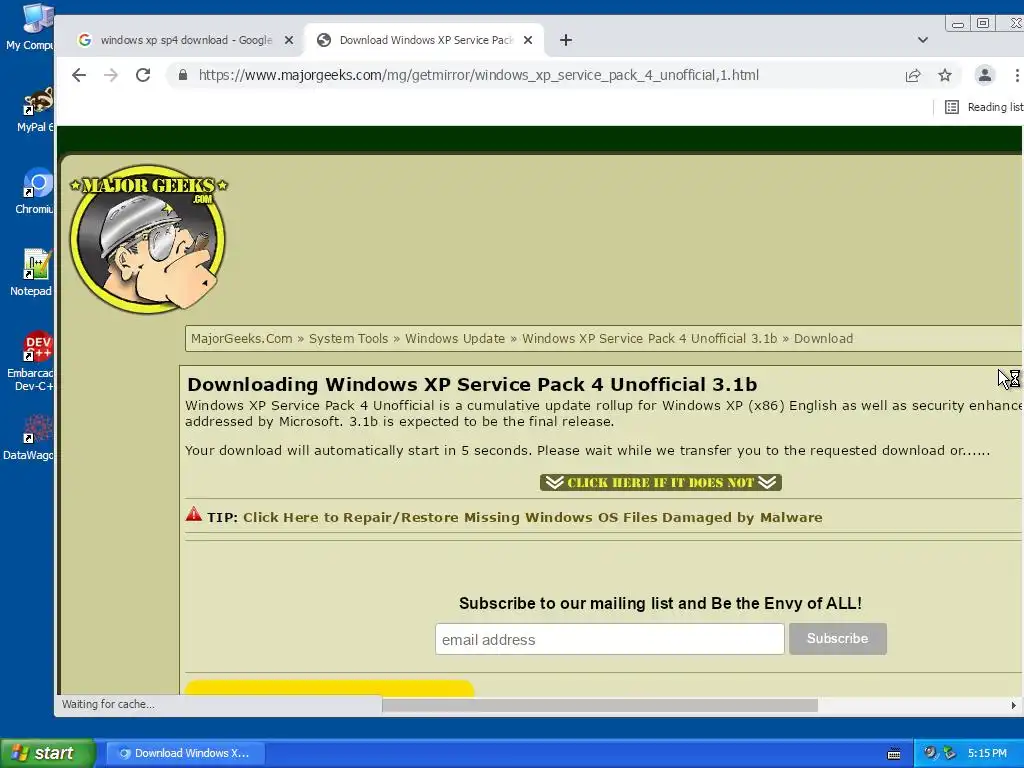Screen dimensions: 1024x768
Task: Click the second system tray icon
Action: click(x=950, y=753)
